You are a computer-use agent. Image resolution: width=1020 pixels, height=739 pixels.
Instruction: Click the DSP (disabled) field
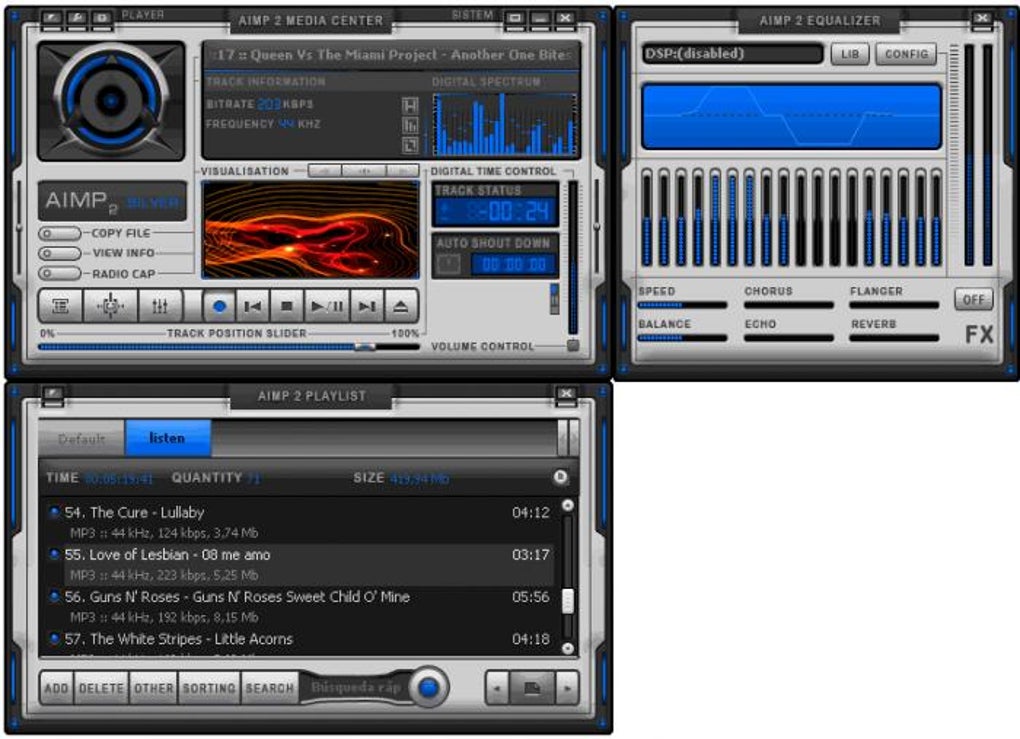732,53
